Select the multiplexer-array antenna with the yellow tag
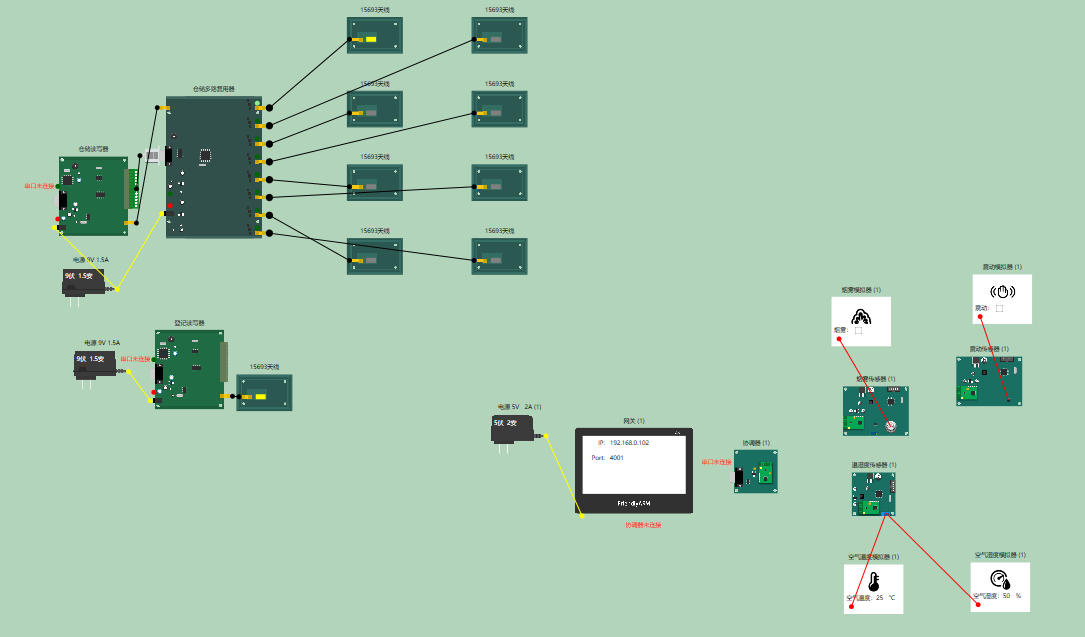This screenshot has width=1085, height=637. pyautogui.click(x=375, y=35)
